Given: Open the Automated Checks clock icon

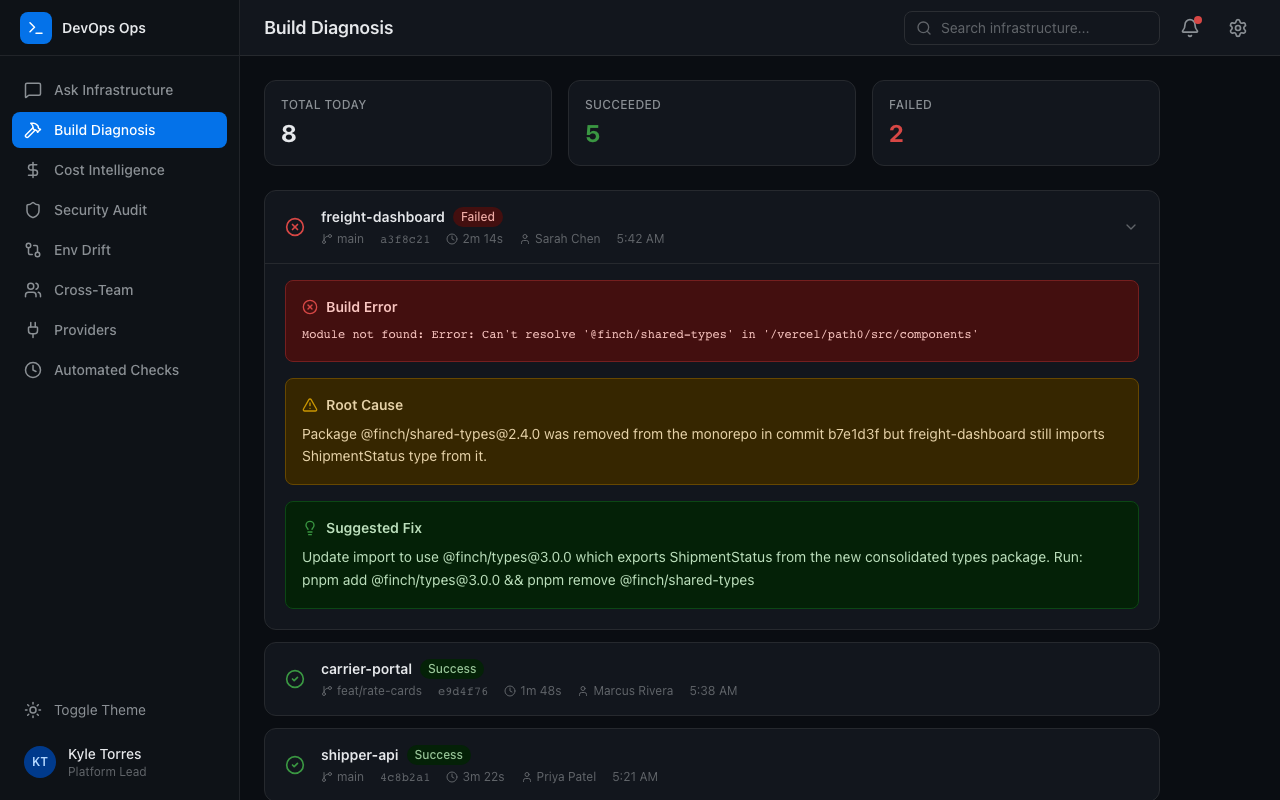Looking at the screenshot, I should tap(35, 370).
